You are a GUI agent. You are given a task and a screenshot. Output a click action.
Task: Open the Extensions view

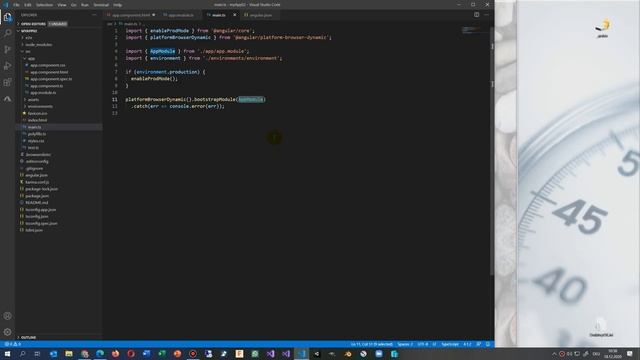click(x=7, y=82)
